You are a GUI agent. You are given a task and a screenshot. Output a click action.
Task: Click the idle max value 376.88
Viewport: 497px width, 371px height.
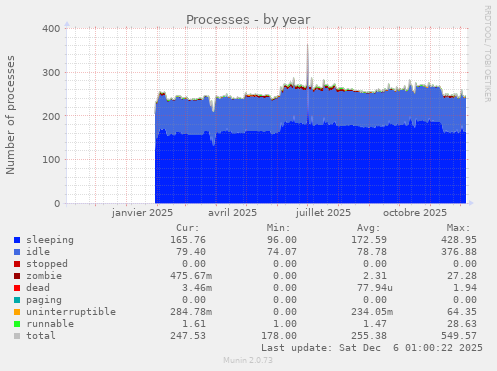coord(459,252)
